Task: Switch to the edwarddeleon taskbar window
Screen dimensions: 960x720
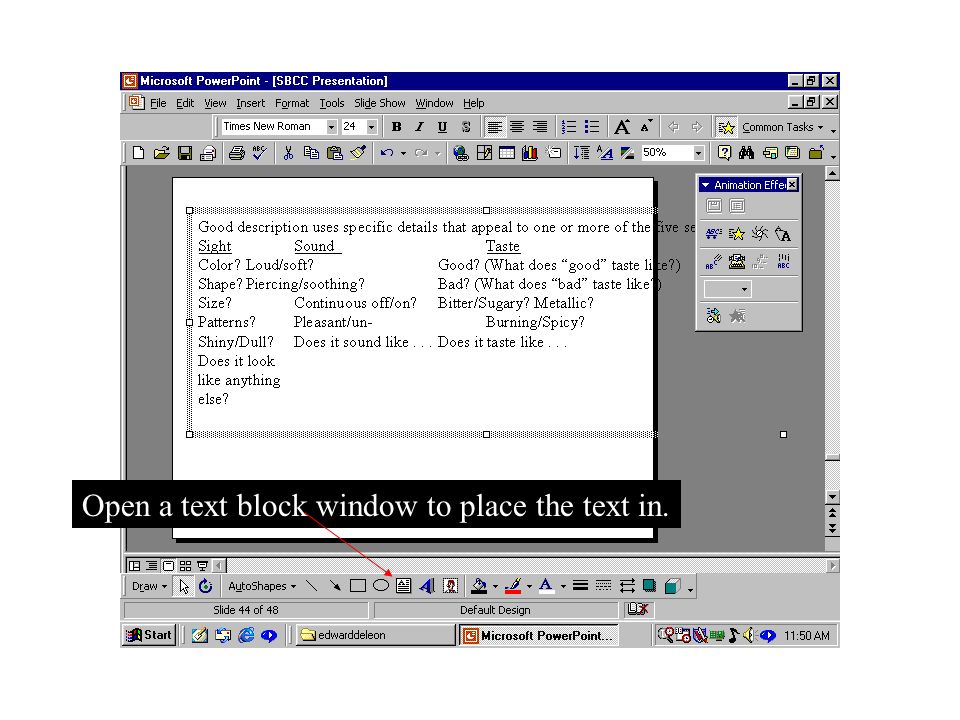Action: pos(375,635)
